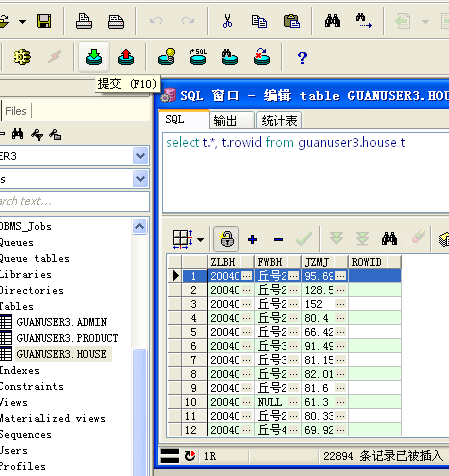Open grid layout dropdown arrow
Viewport: 449px width, 476px height.
(200, 240)
